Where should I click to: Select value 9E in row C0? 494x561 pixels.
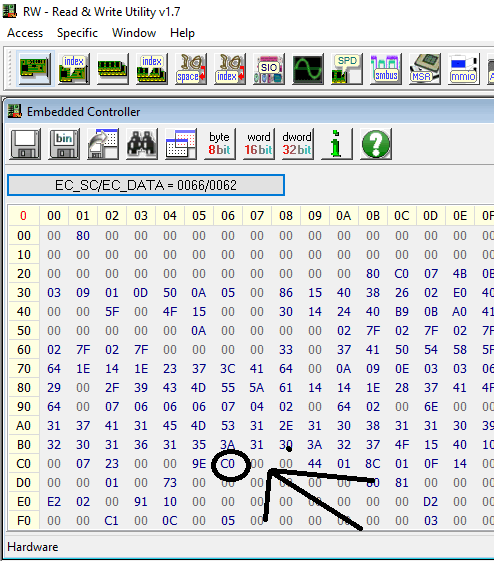coord(199,464)
